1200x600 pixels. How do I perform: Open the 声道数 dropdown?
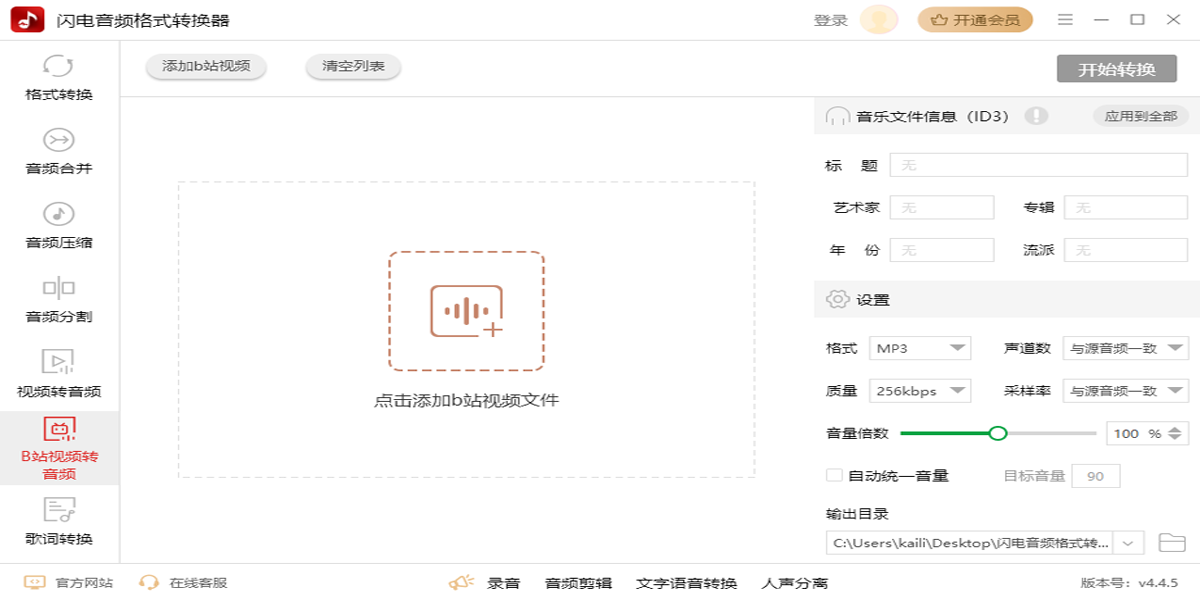coord(1125,348)
